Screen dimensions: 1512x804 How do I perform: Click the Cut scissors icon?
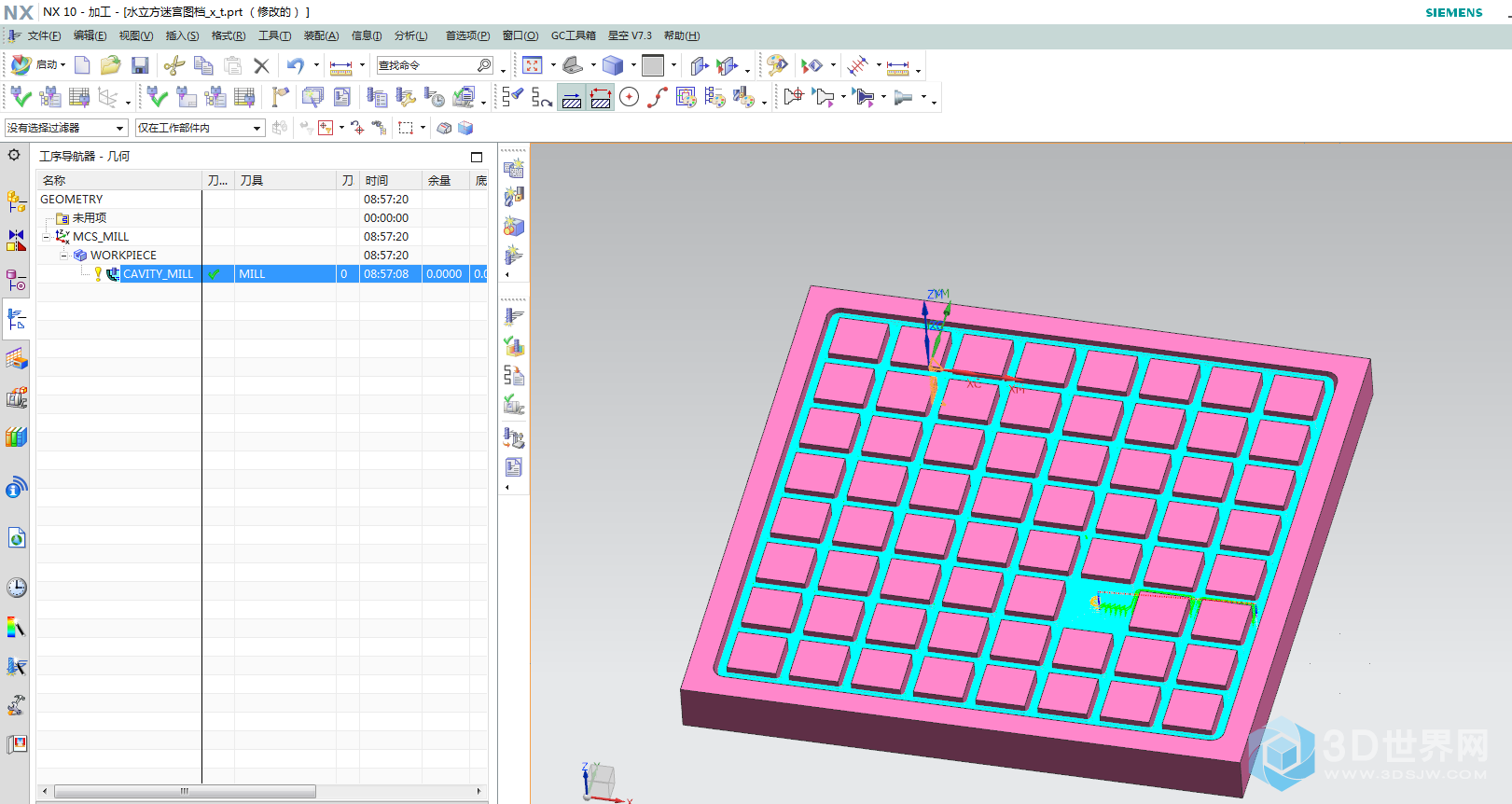point(173,65)
